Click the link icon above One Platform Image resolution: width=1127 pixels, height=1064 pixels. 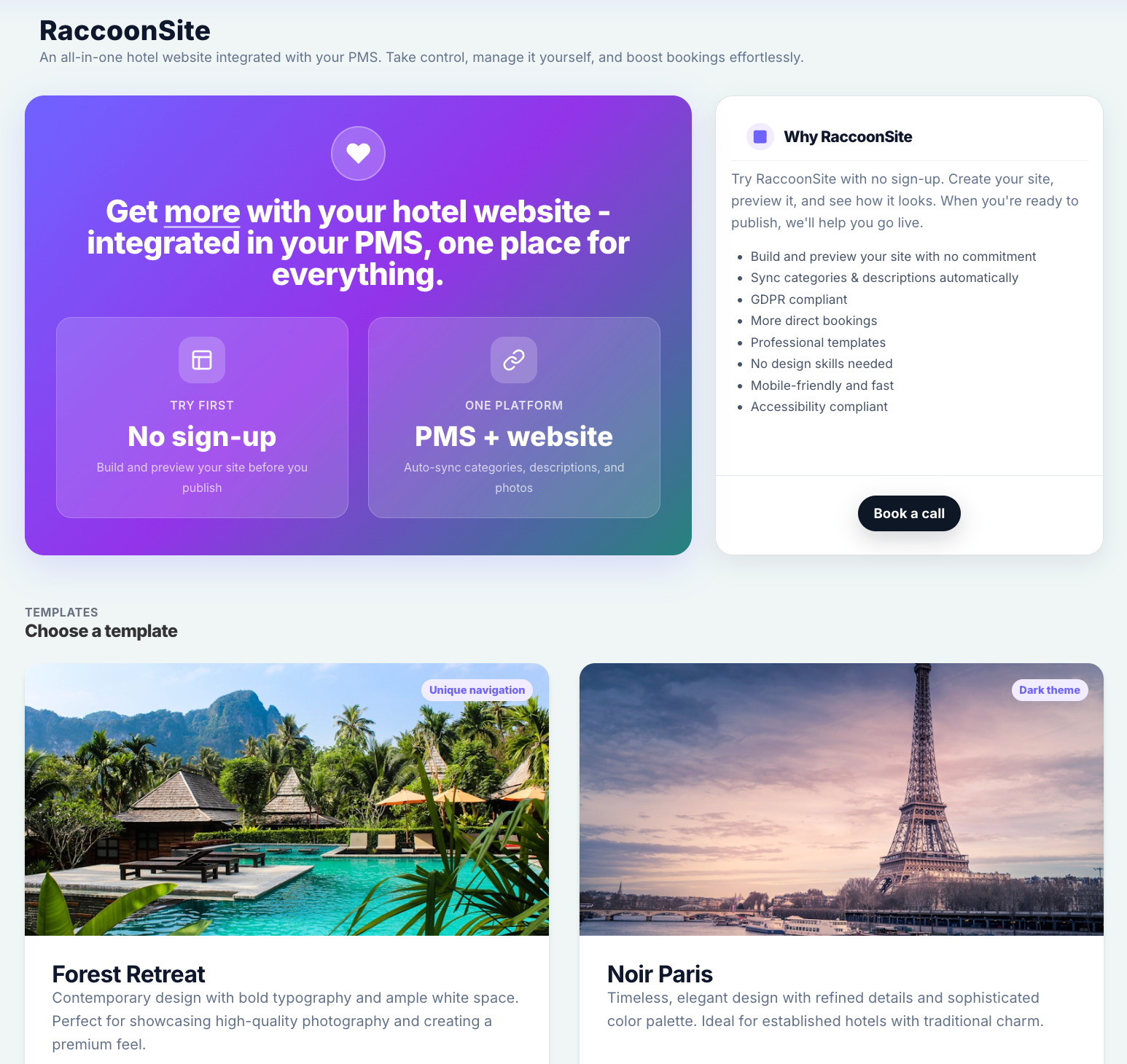514,360
